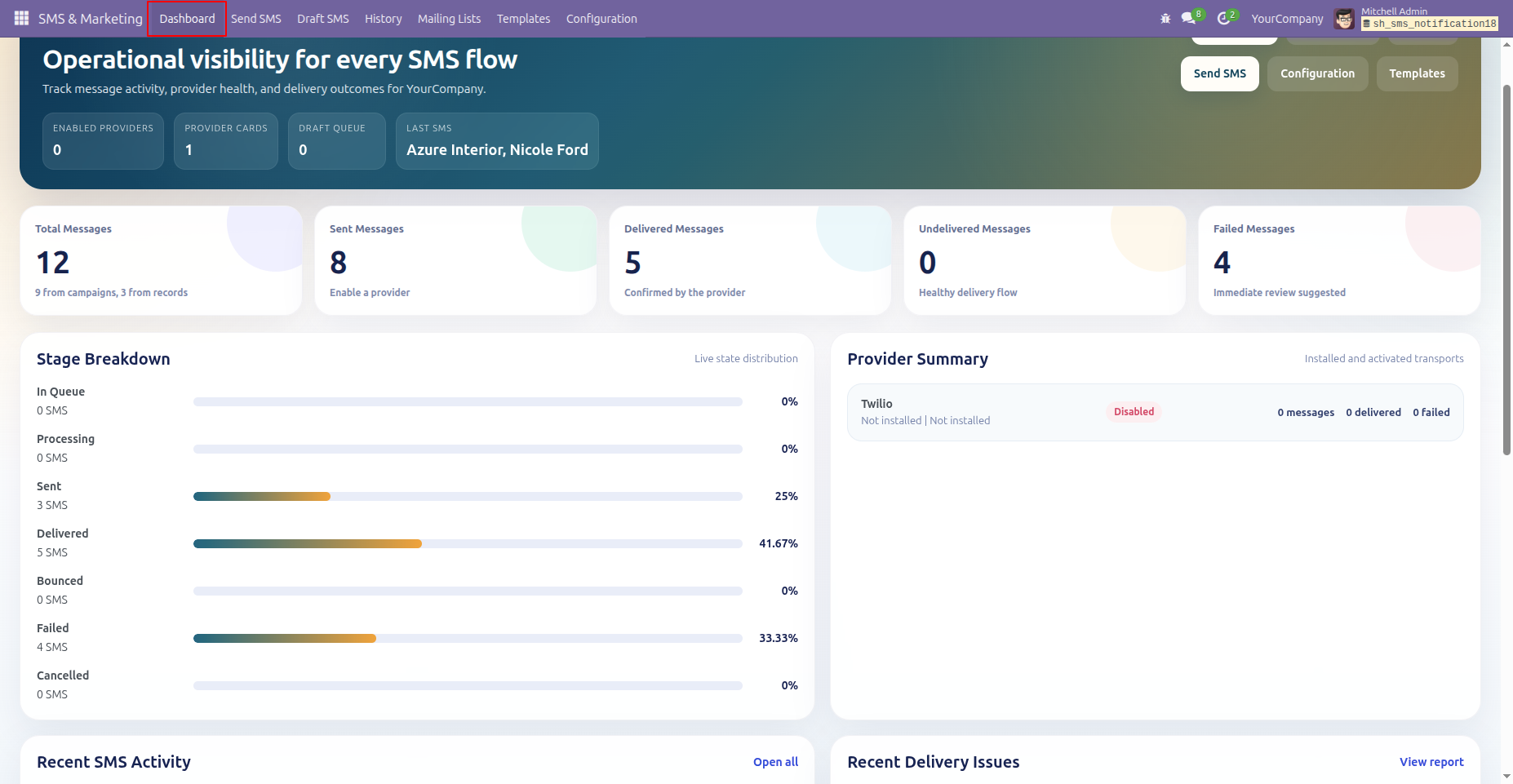Click the page scrollbar's up arrow
This screenshot has width=1513, height=784.
(x=1506, y=43)
